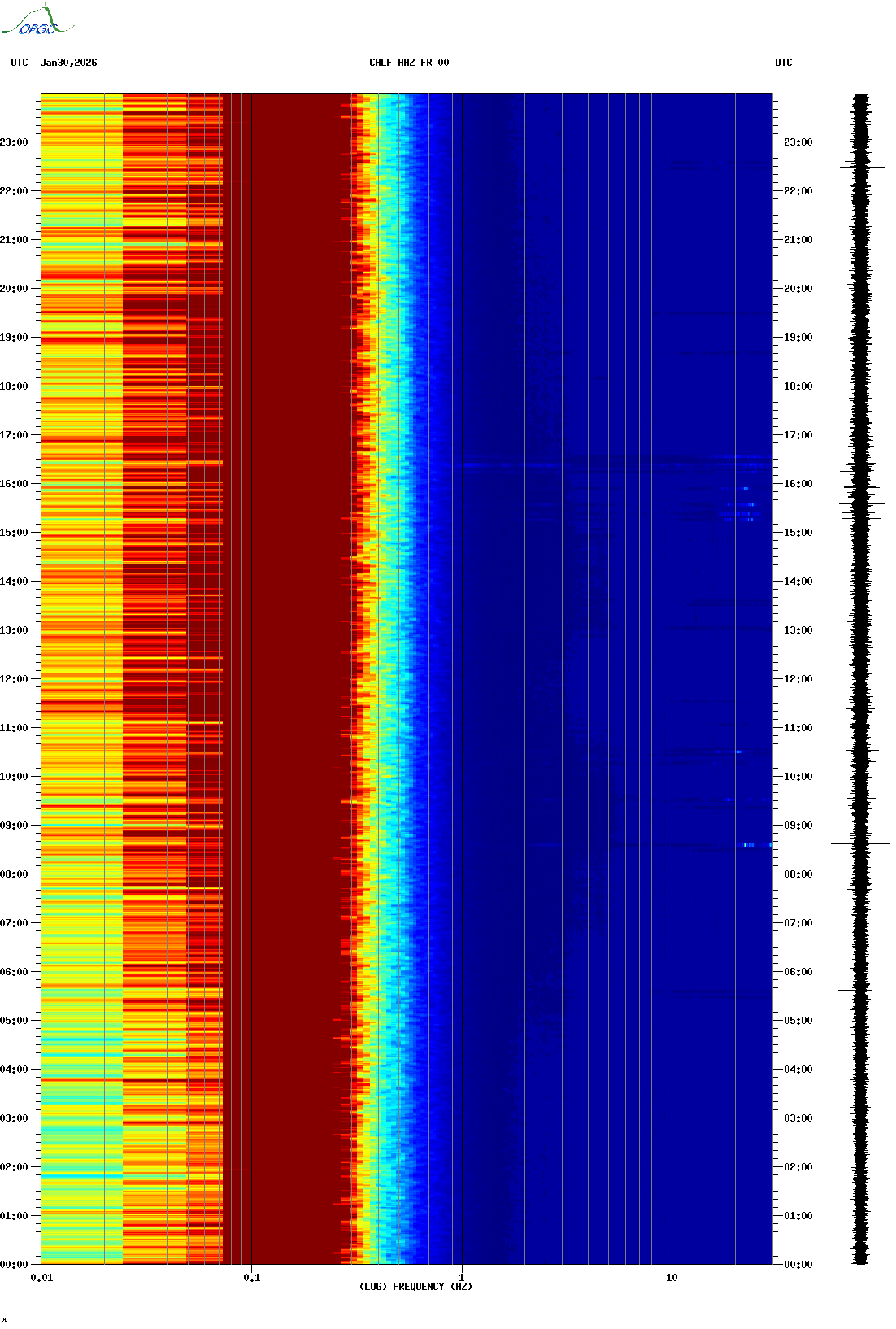Click the 23:00 tick label on left axis
The height and width of the screenshot is (1329, 896).
tap(15, 142)
